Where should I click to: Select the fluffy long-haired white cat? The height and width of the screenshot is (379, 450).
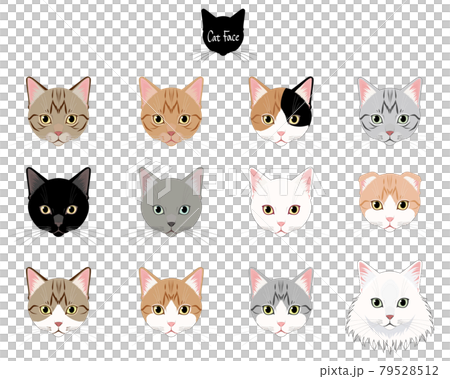coord(390,306)
